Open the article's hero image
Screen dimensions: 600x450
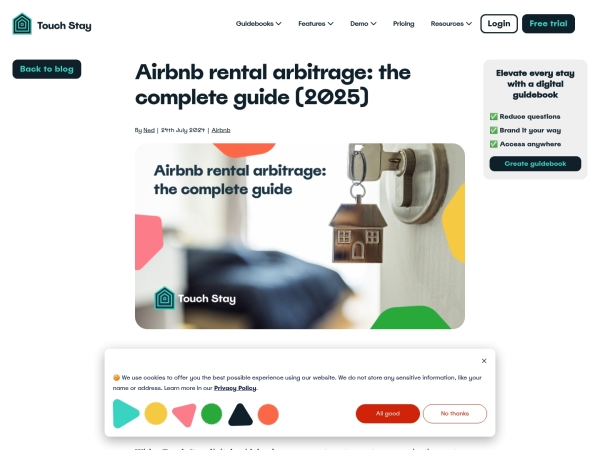point(300,236)
